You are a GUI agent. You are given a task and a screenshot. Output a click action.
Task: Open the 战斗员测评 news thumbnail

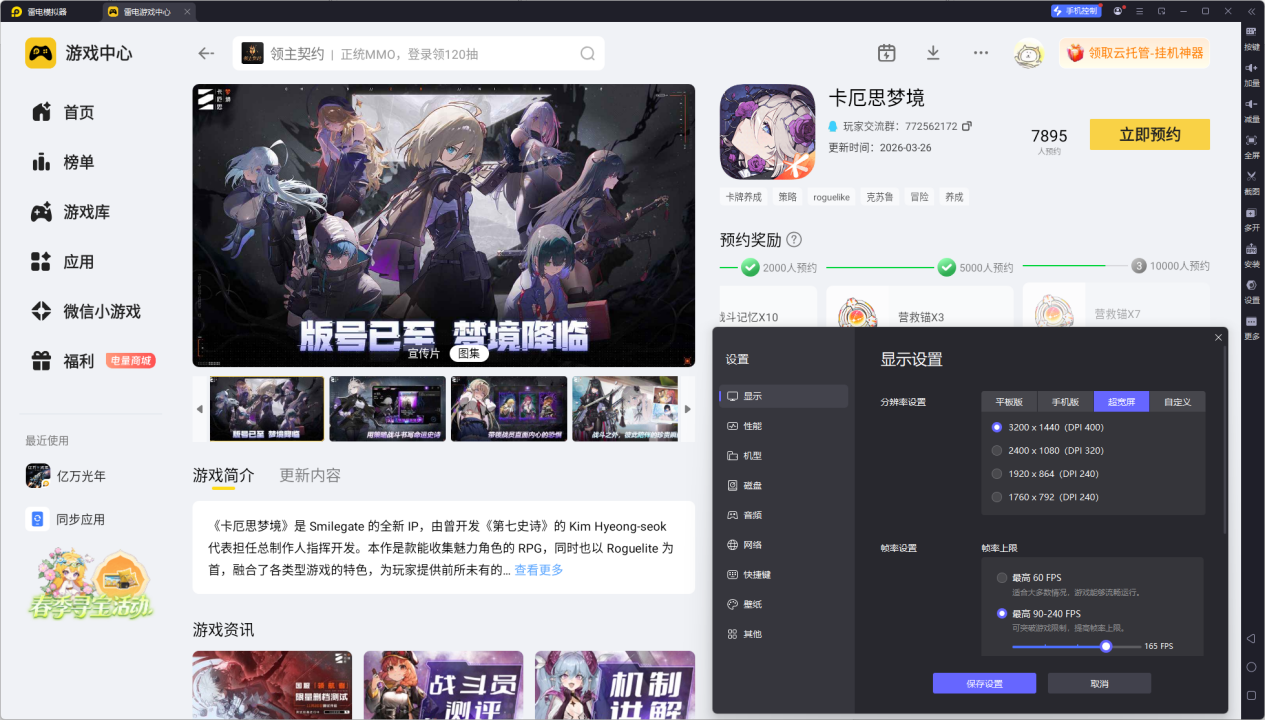pos(443,685)
